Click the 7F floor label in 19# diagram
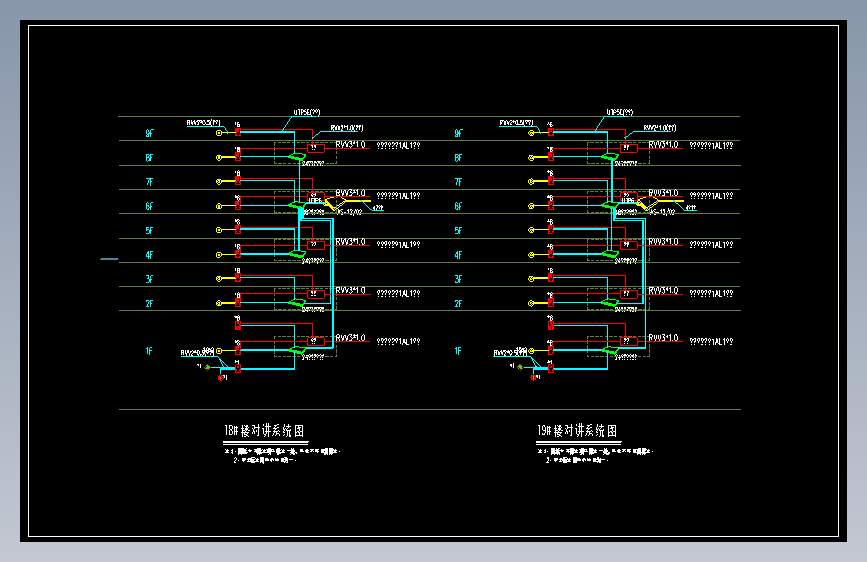Viewport: 867px width, 562px height. click(458, 182)
